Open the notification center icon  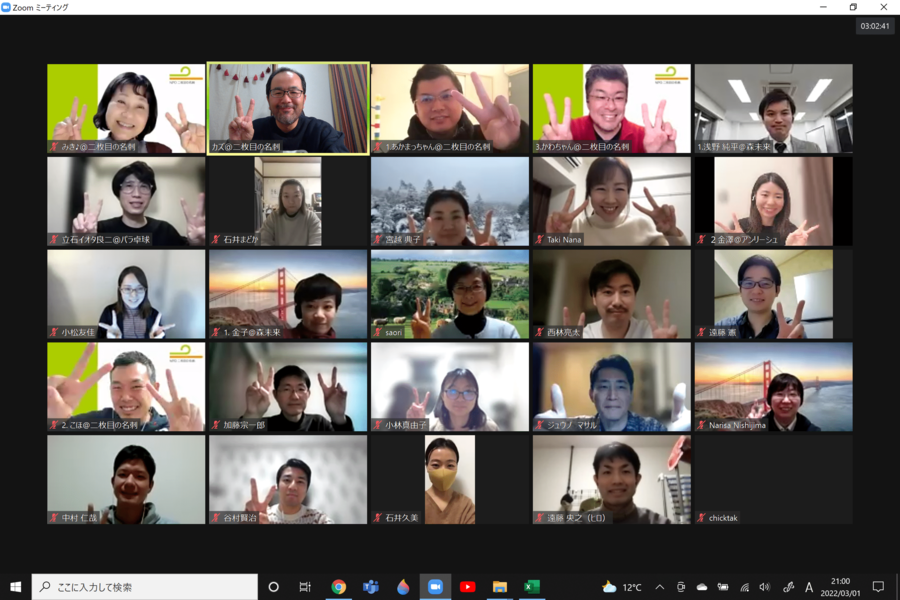(x=878, y=587)
